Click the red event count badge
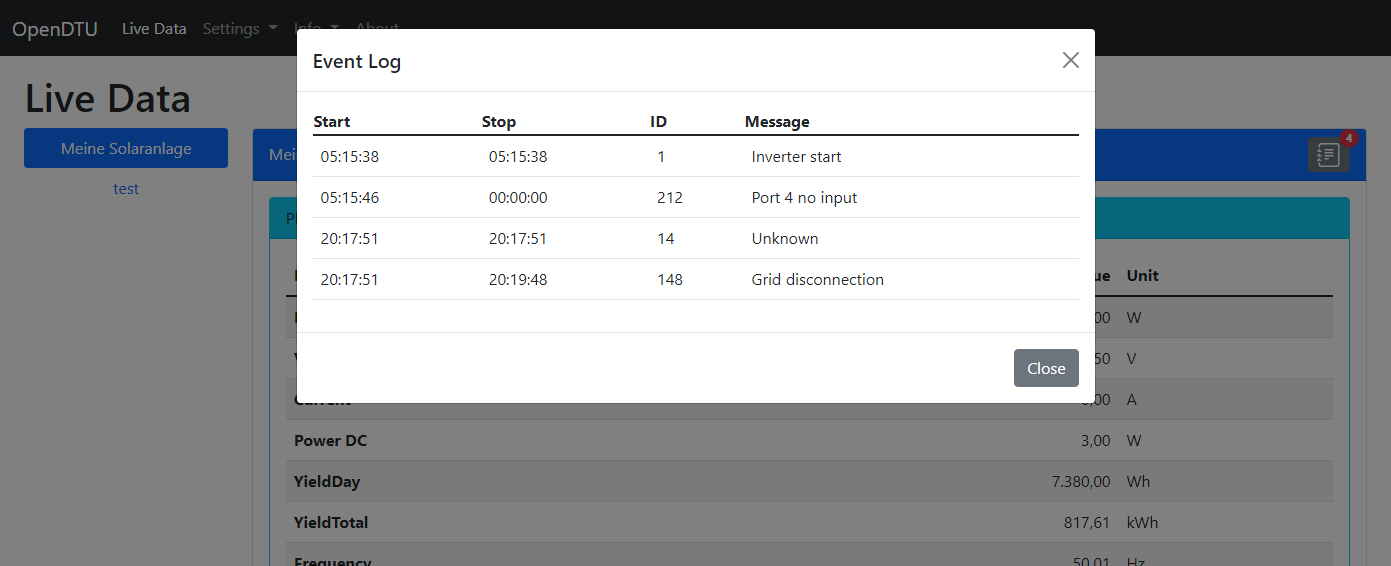 (1348, 138)
